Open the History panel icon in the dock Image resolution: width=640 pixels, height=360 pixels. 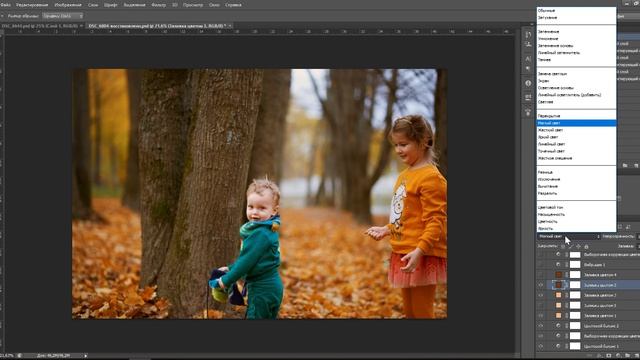pyautogui.click(x=528, y=35)
